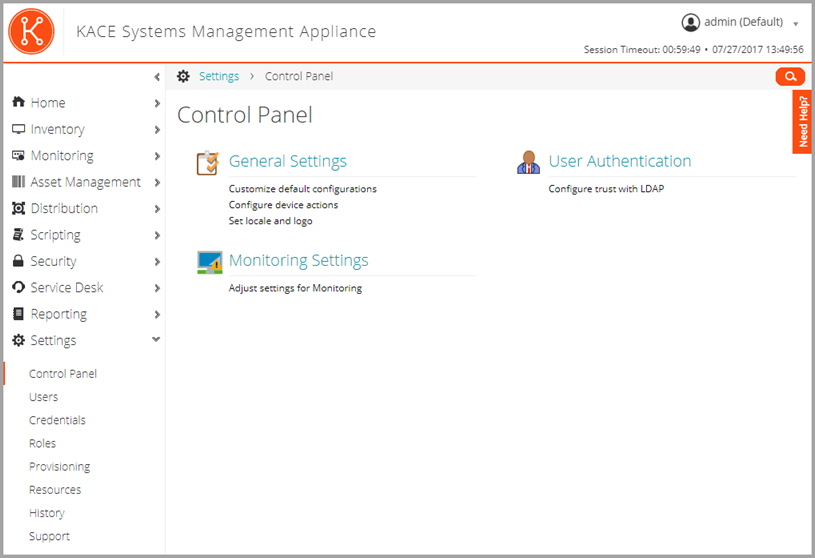815x558 pixels.
Task: Click the orange search icon button
Action: [790, 77]
